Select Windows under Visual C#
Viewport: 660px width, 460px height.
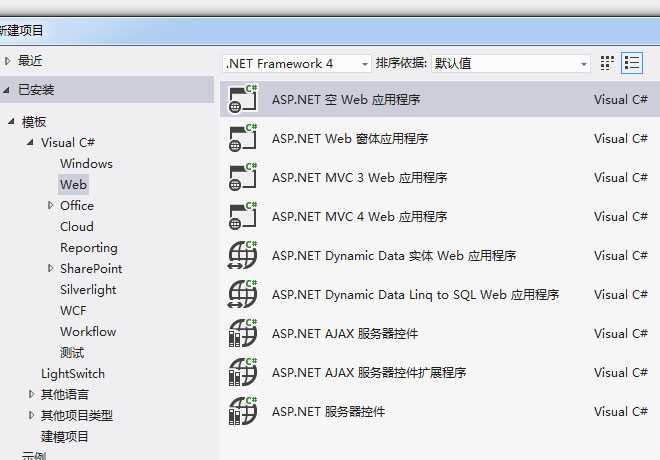[x=86, y=163]
